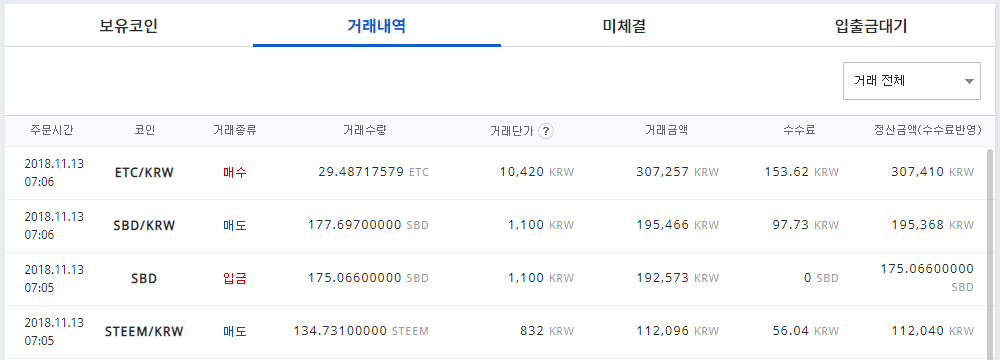Open the 미체결 tab
This screenshot has height=360, width=1000.
[624, 26]
